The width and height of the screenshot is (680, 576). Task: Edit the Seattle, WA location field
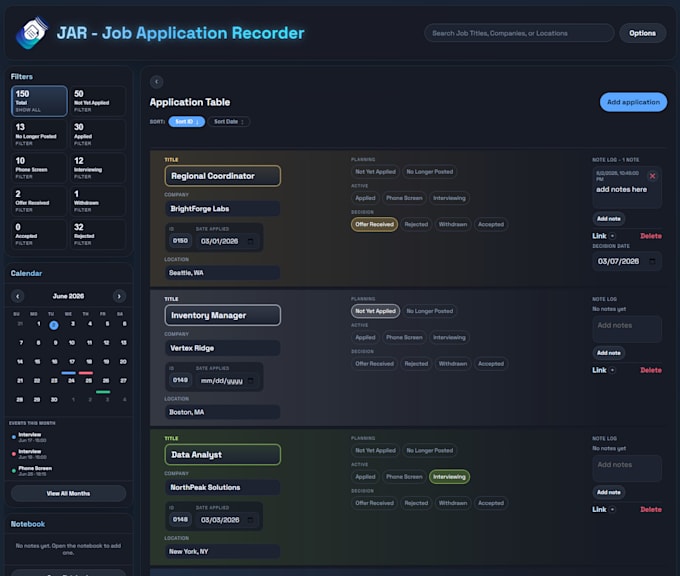click(x=222, y=273)
